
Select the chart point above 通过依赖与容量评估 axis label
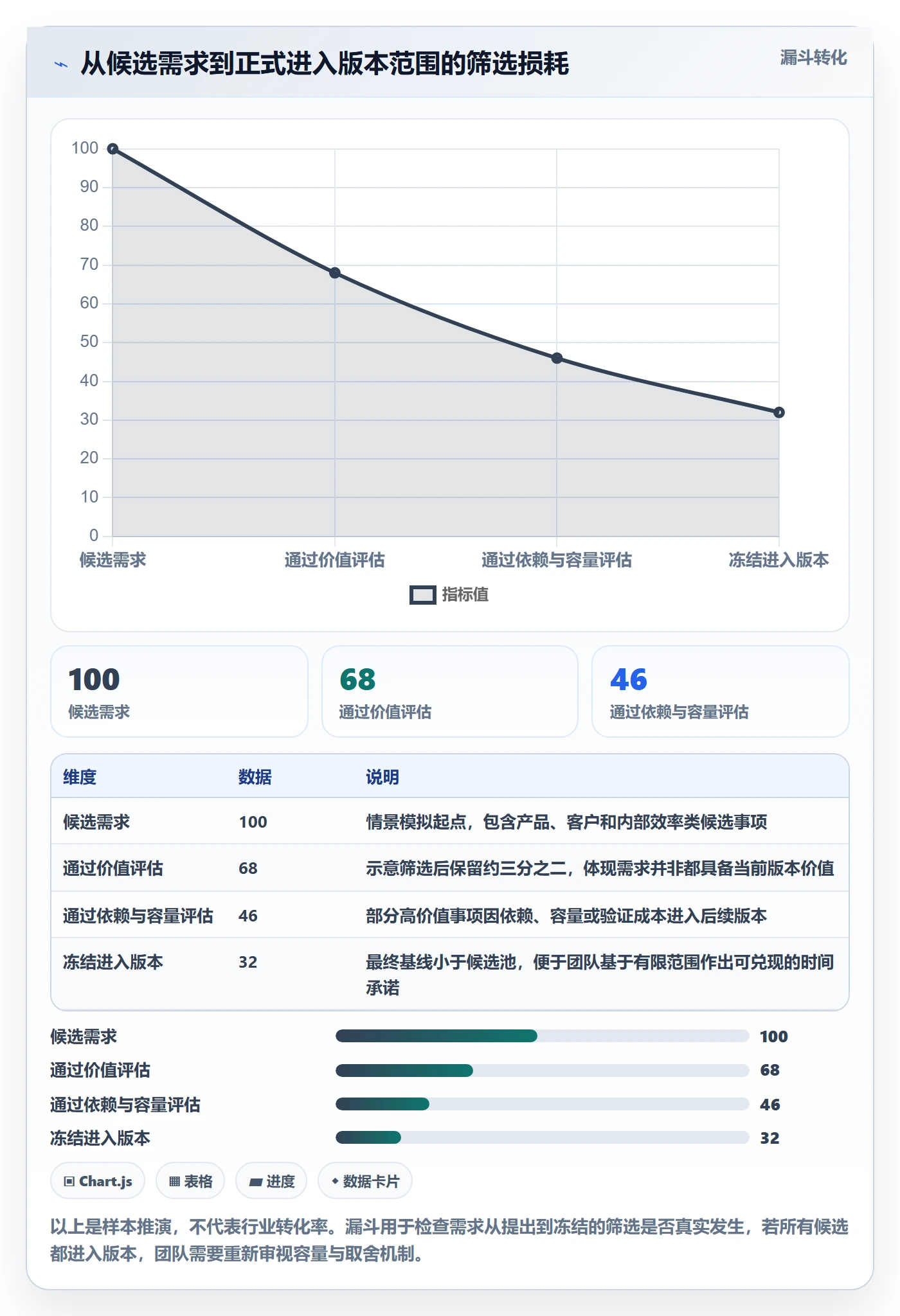pos(557,359)
